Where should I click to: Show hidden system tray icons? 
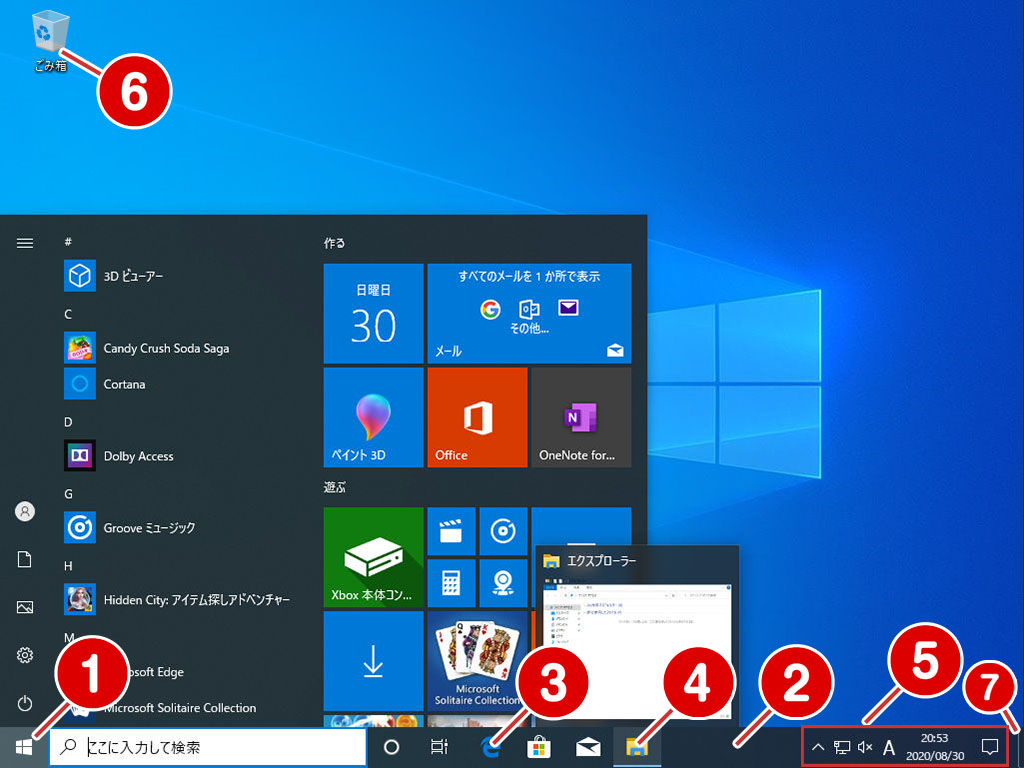point(818,747)
